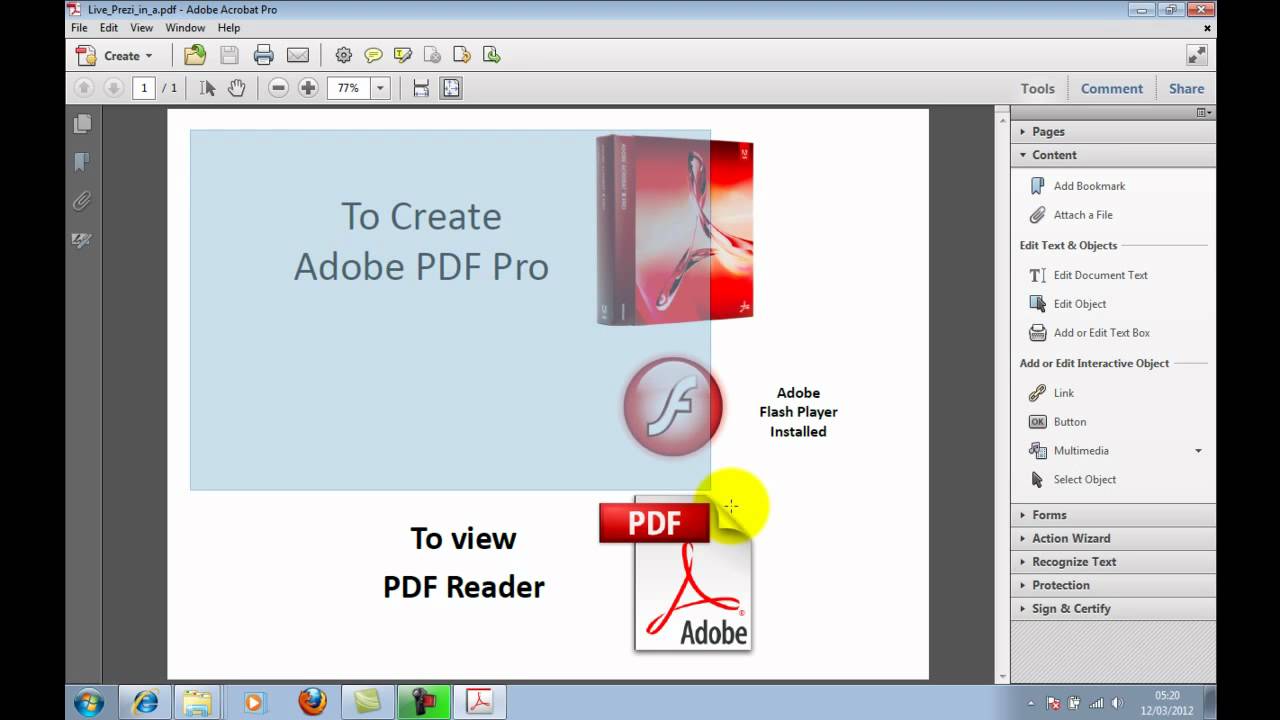Click the Multimedia tool
Screen dimensions: 1280x720
click(1069, 451)
